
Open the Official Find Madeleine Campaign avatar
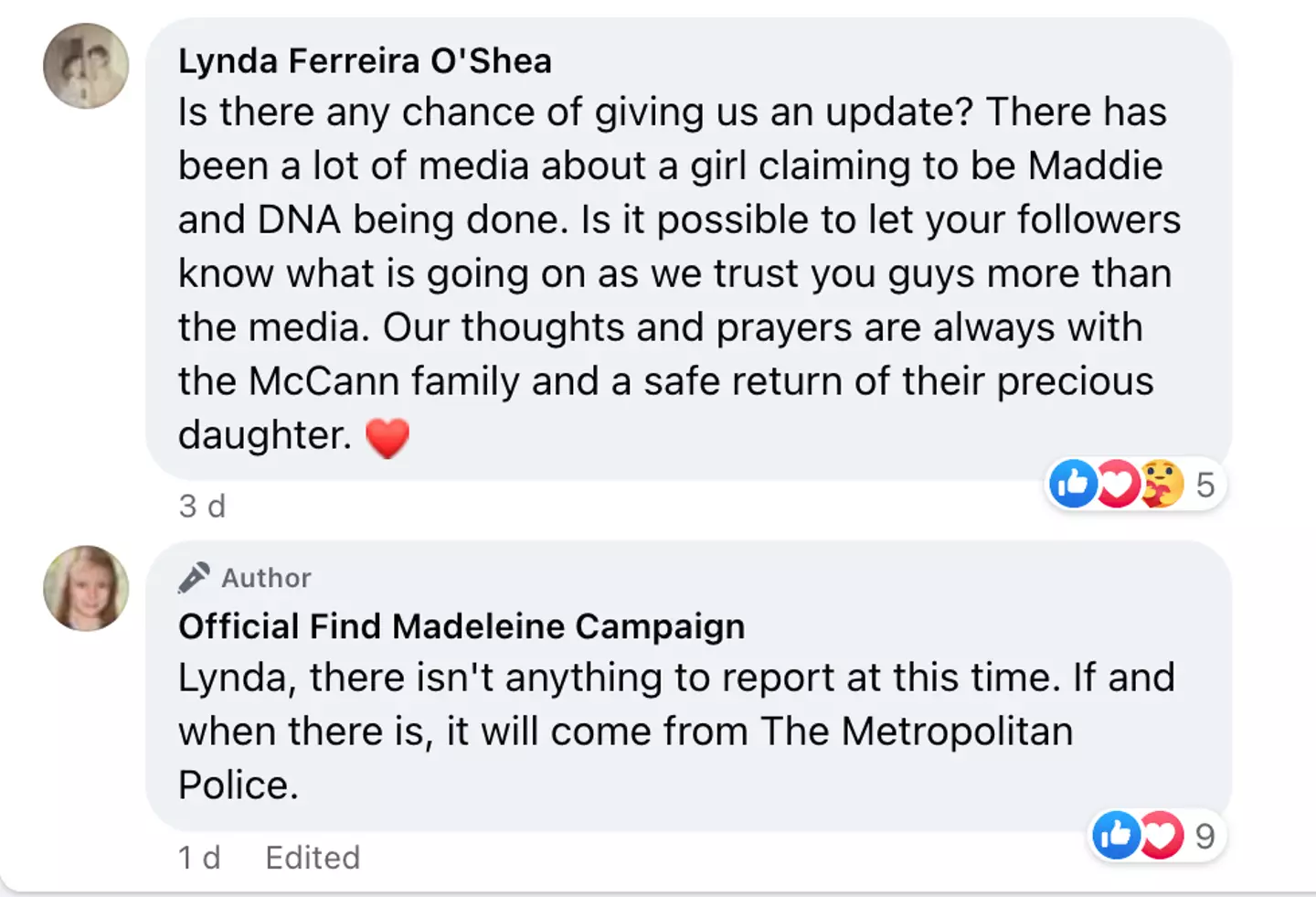[86, 588]
